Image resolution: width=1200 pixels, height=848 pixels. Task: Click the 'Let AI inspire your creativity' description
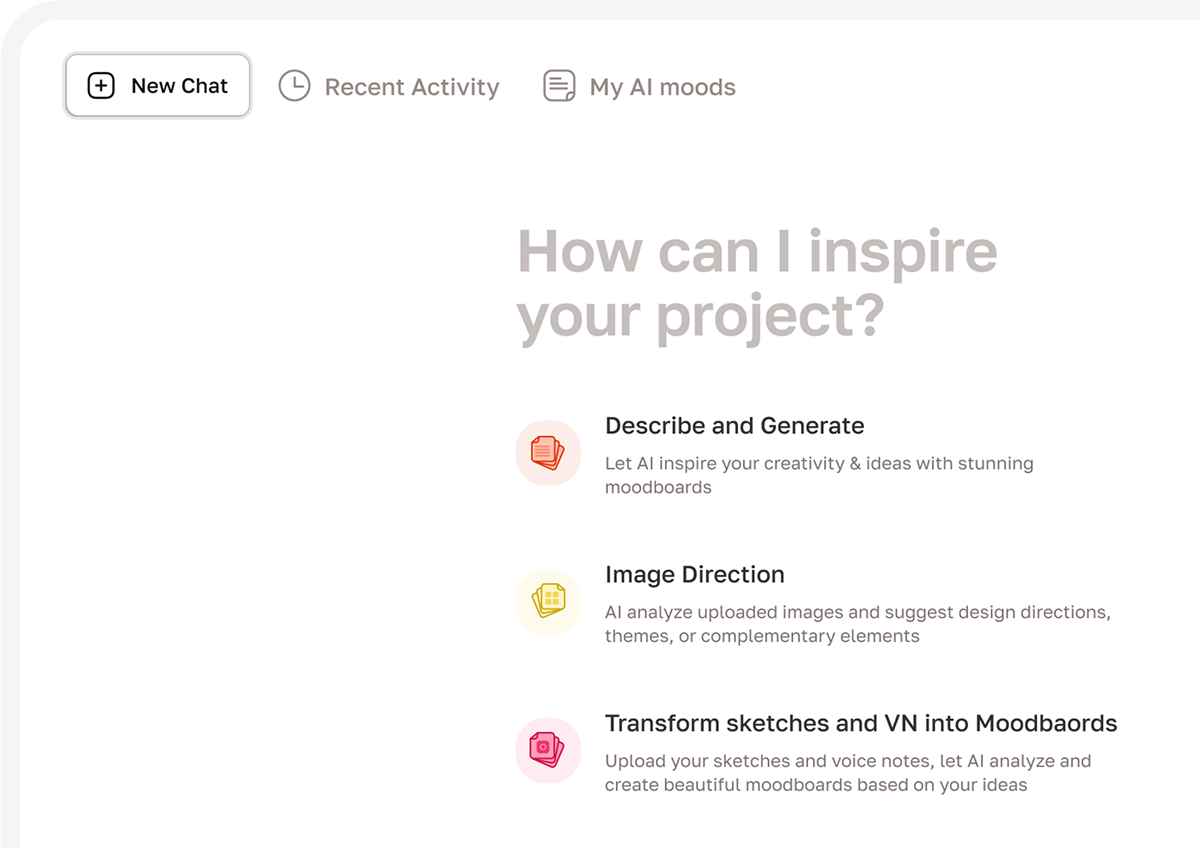818,464
